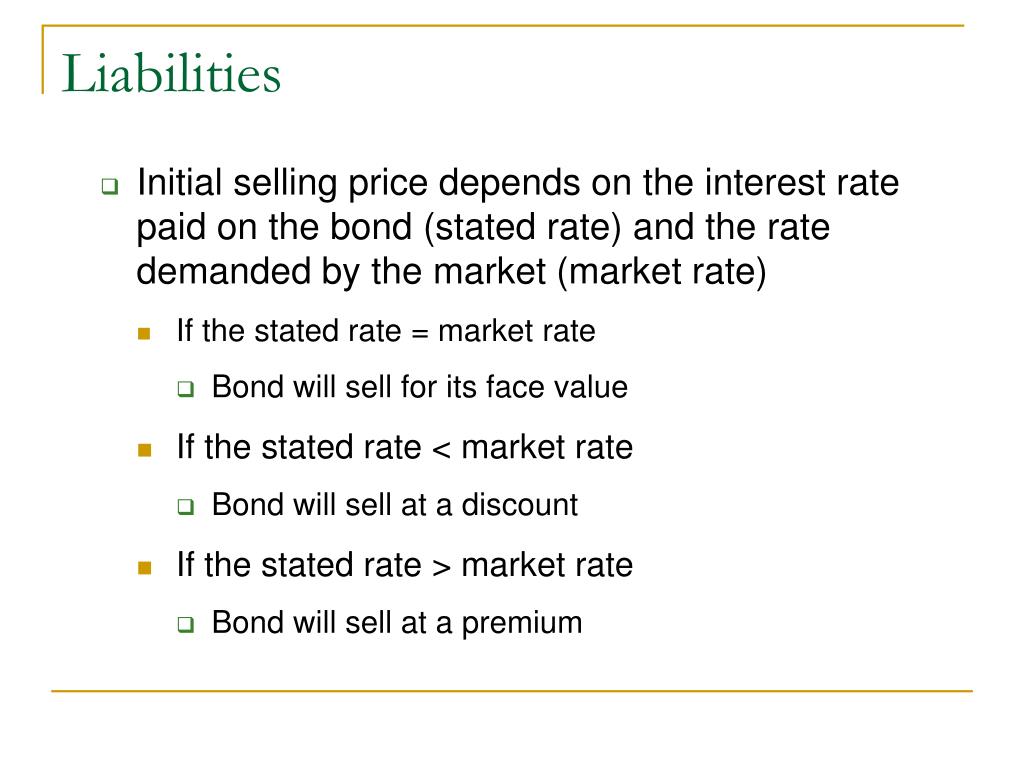The height and width of the screenshot is (768, 1024).
Task: Click hollow bullet beside discount line
Action: (x=186, y=507)
